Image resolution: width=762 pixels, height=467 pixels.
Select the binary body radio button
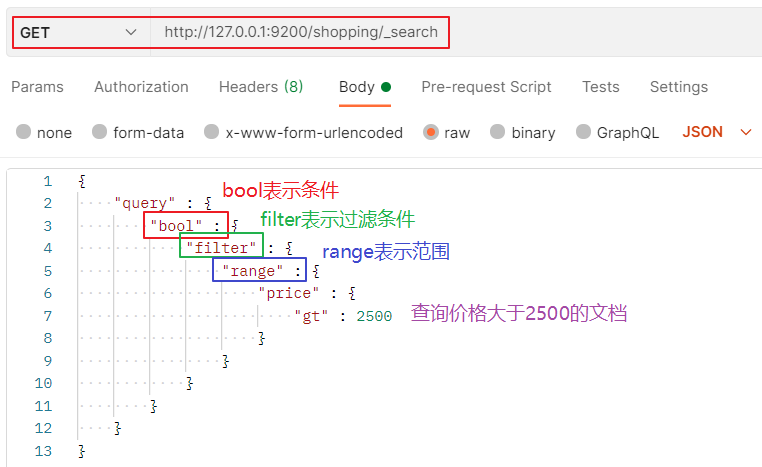[498, 132]
